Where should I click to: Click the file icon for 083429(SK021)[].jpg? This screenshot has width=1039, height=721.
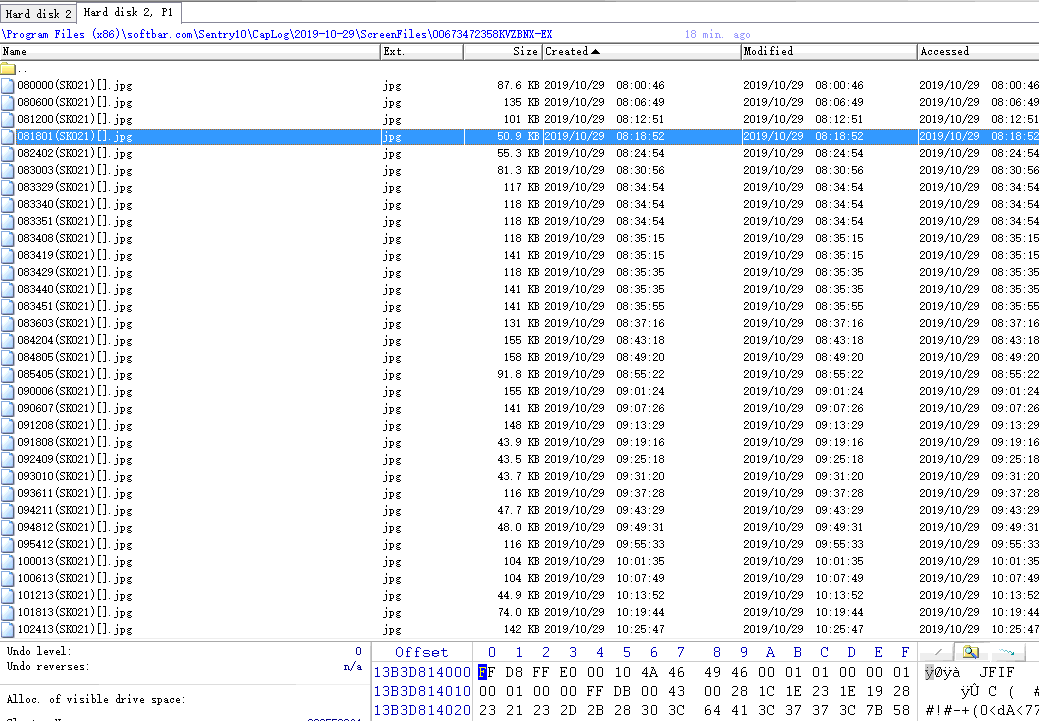click(x=7, y=273)
